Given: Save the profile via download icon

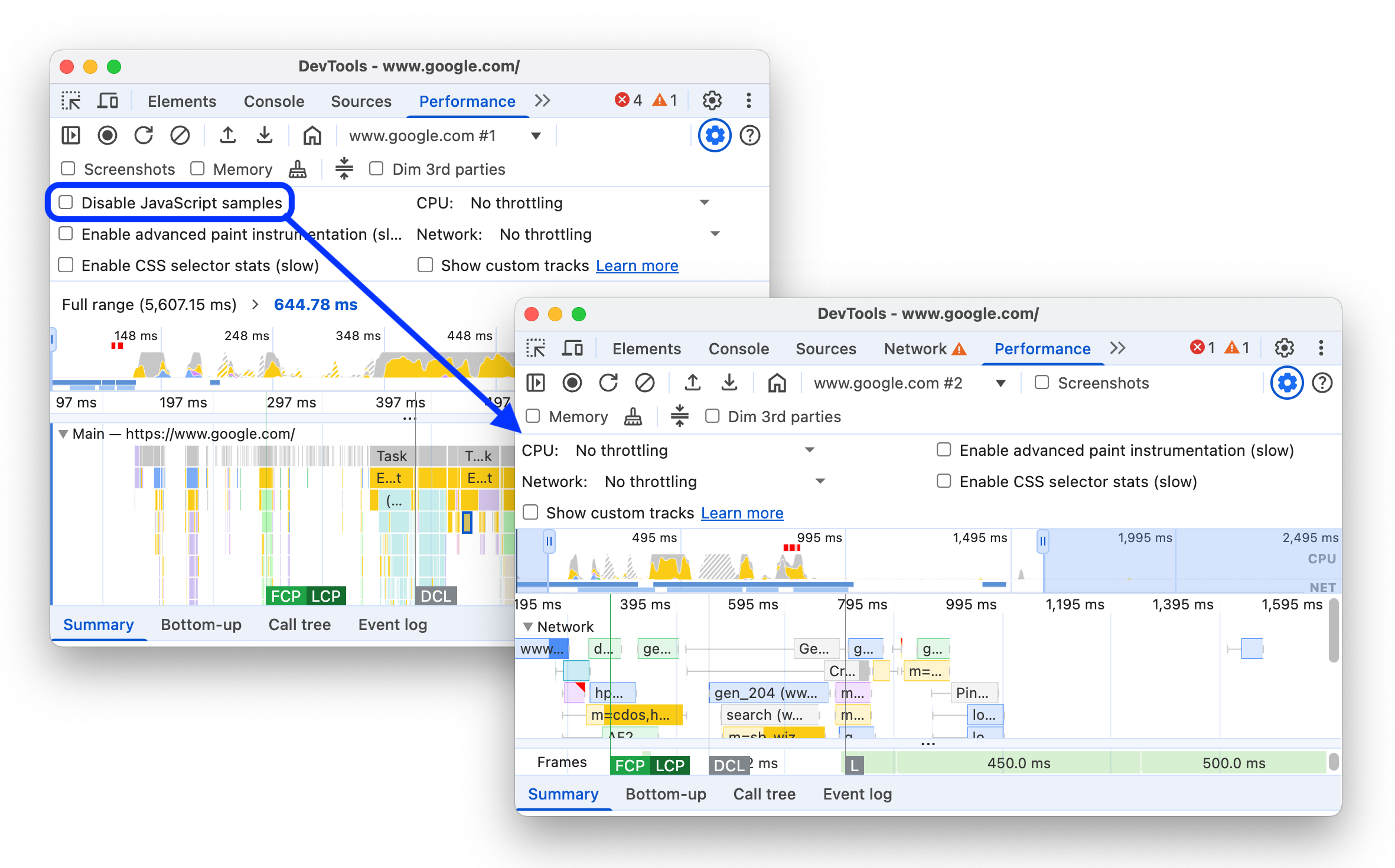Looking at the screenshot, I should pyautogui.click(x=730, y=383).
